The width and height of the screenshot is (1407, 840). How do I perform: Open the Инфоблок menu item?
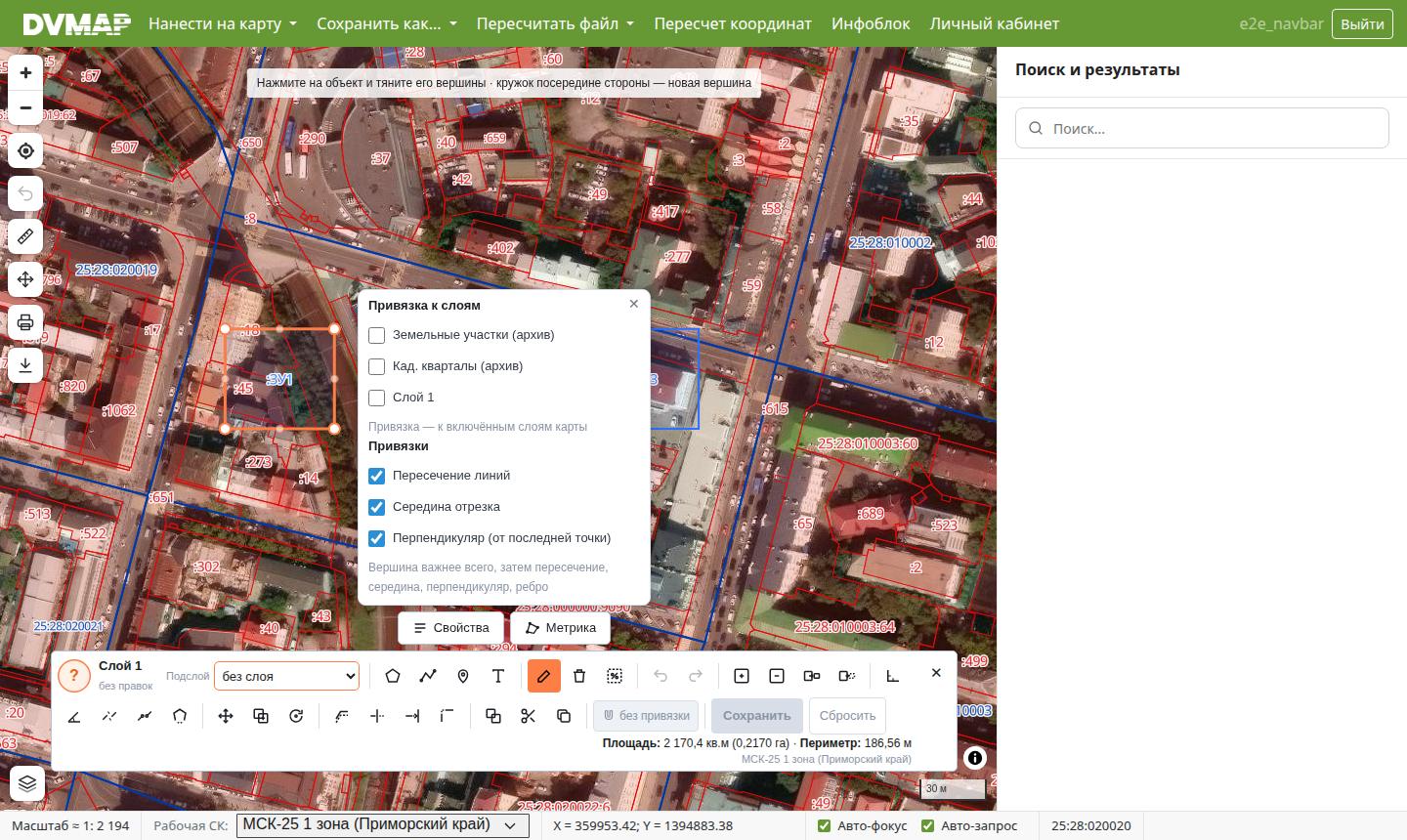[871, 23]
